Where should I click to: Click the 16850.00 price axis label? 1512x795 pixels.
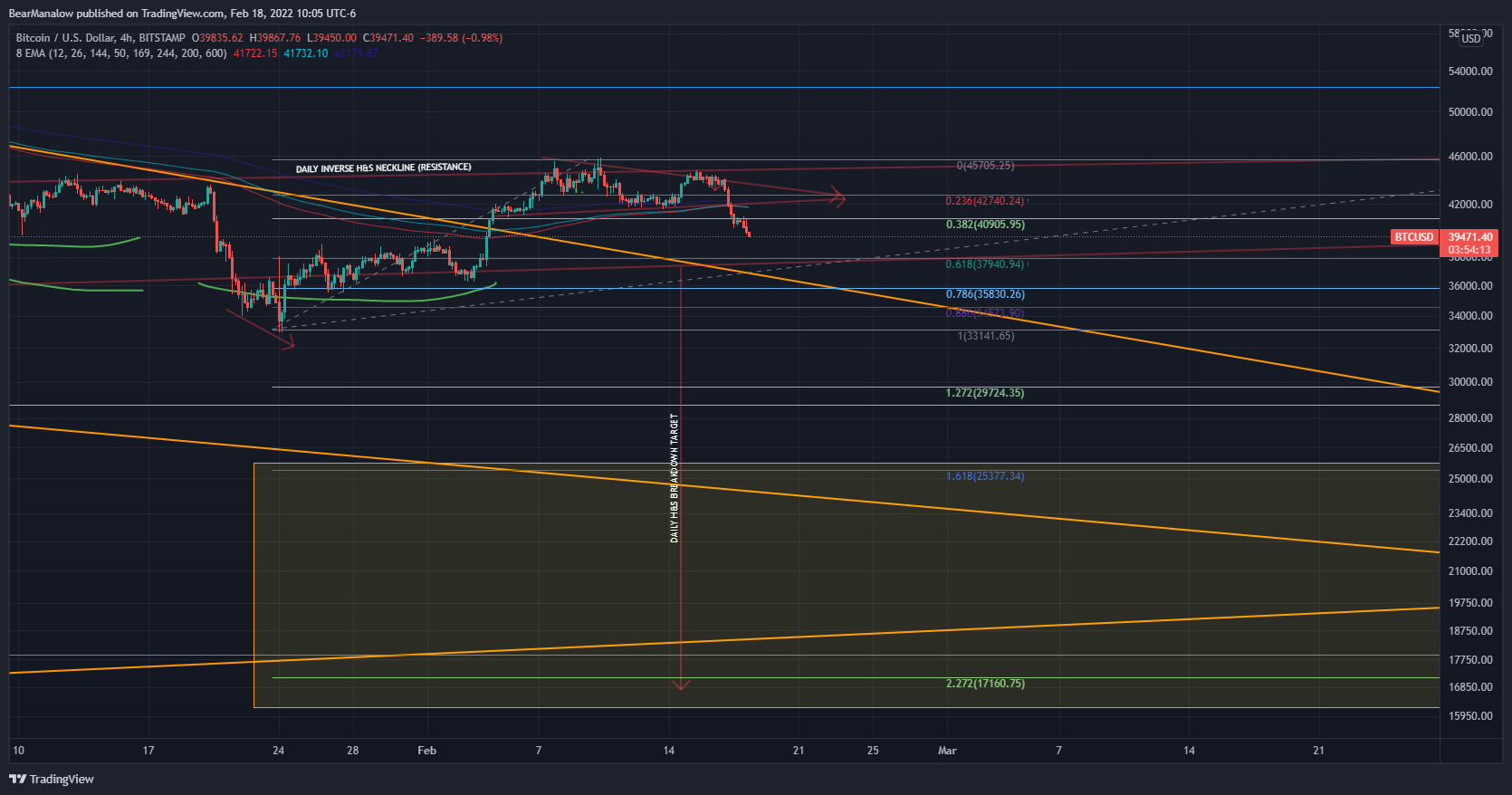[x=1470, y=687]
